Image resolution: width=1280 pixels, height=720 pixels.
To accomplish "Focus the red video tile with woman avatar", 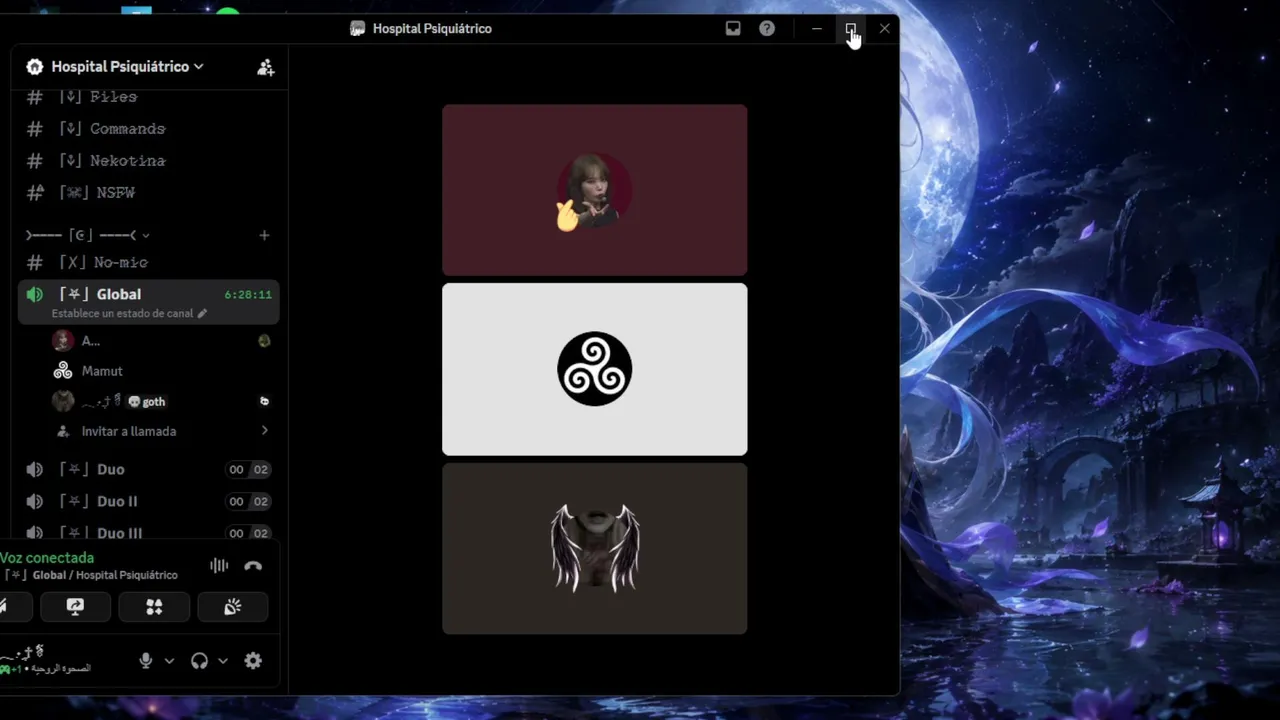I will pyautogui.click(x=595, y=190).
